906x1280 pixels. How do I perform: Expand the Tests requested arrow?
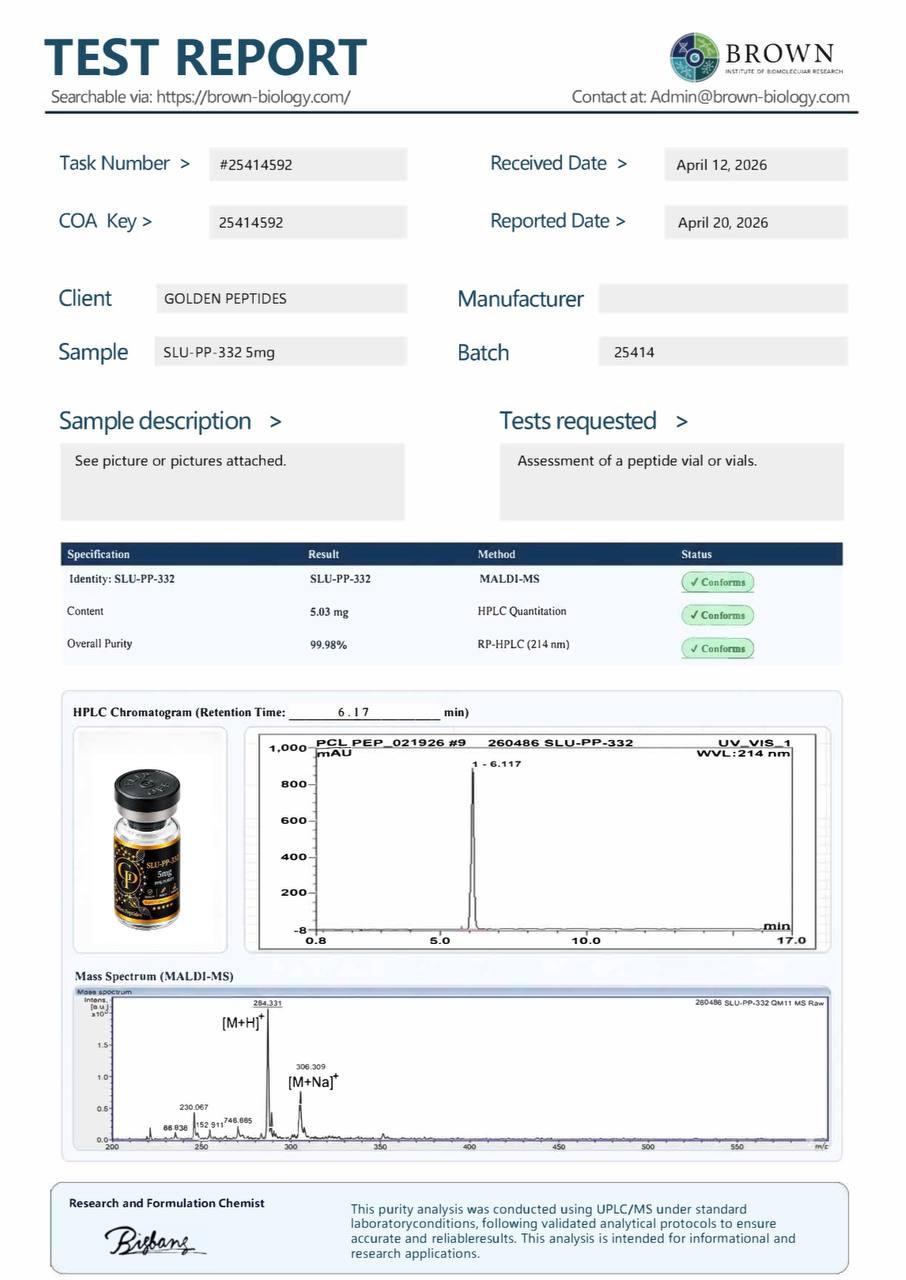click(682, 422)
